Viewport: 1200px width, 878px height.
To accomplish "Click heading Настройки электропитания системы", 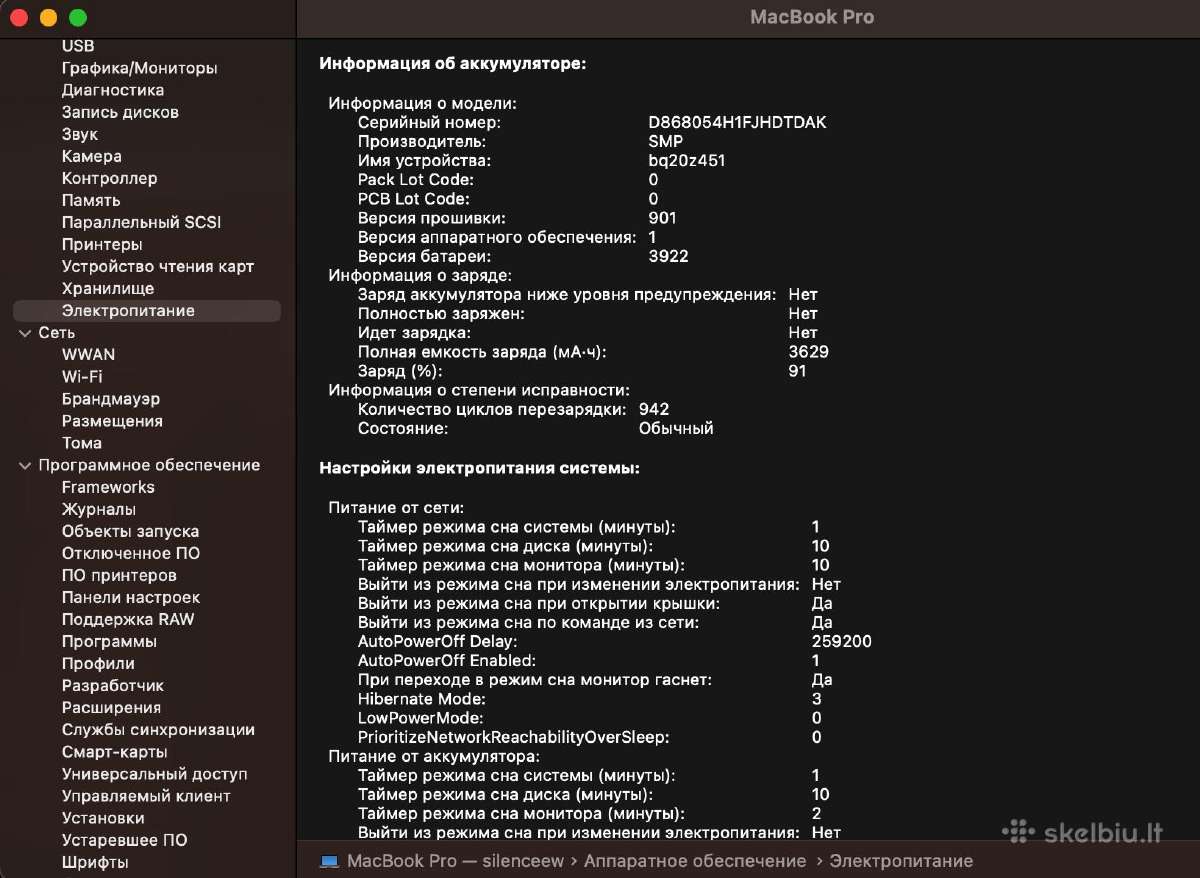I will [479, 467].
